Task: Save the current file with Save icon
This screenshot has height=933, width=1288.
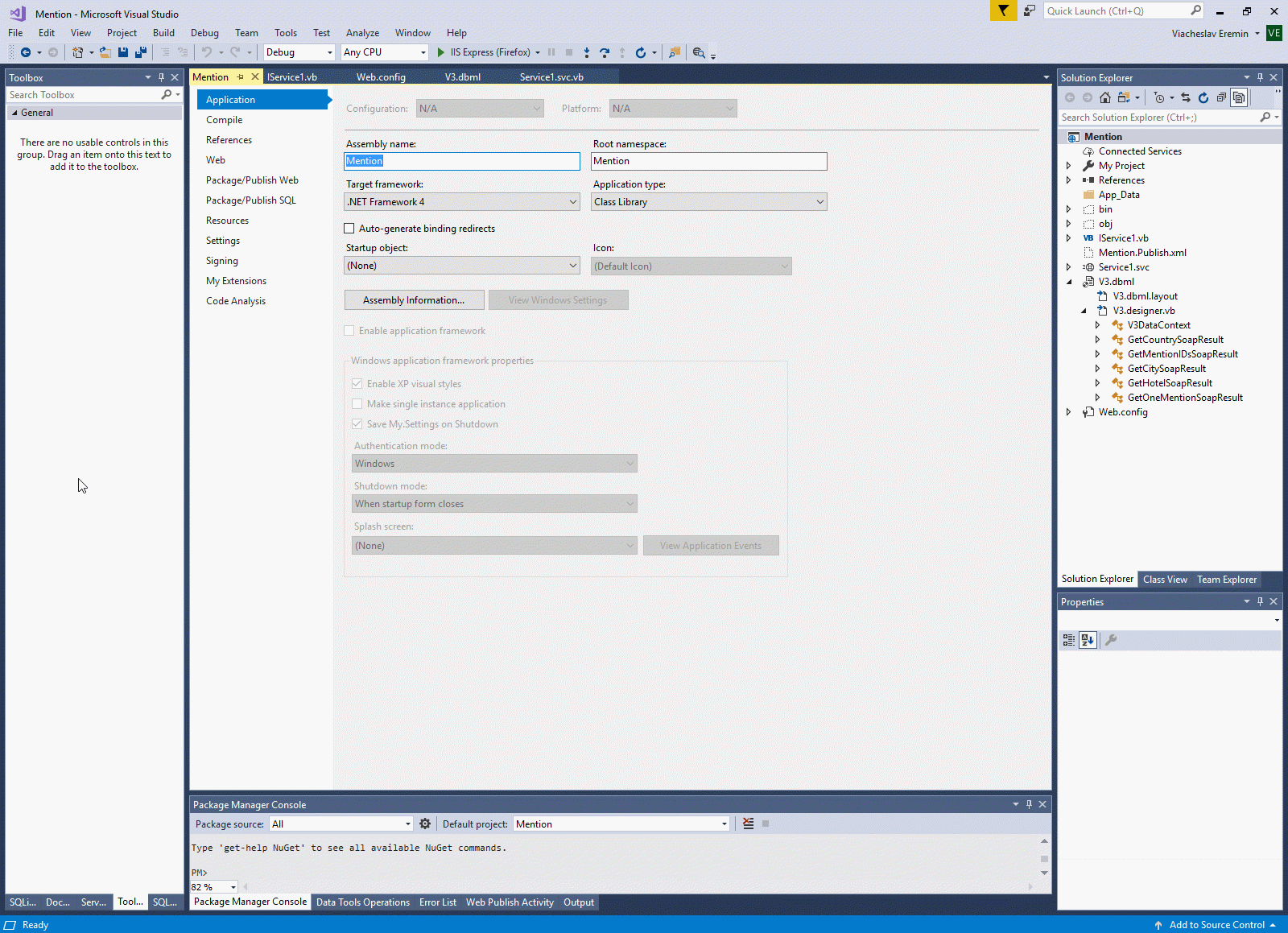Action: 123,52
